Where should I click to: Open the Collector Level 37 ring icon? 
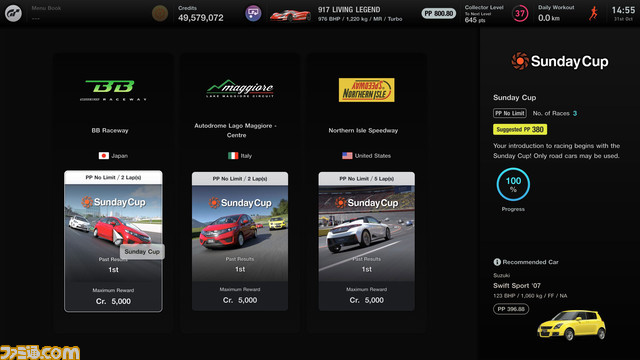(520, 13)
